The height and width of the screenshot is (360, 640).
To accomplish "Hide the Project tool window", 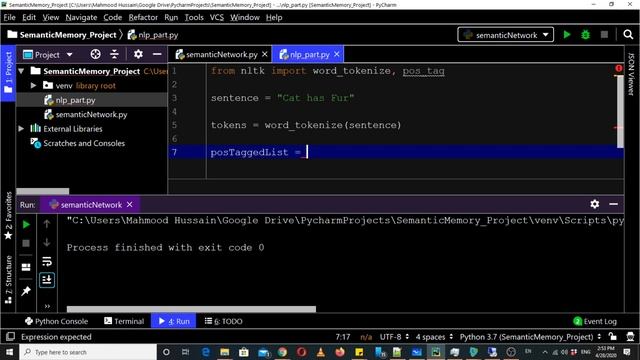I will pos(157,54).
